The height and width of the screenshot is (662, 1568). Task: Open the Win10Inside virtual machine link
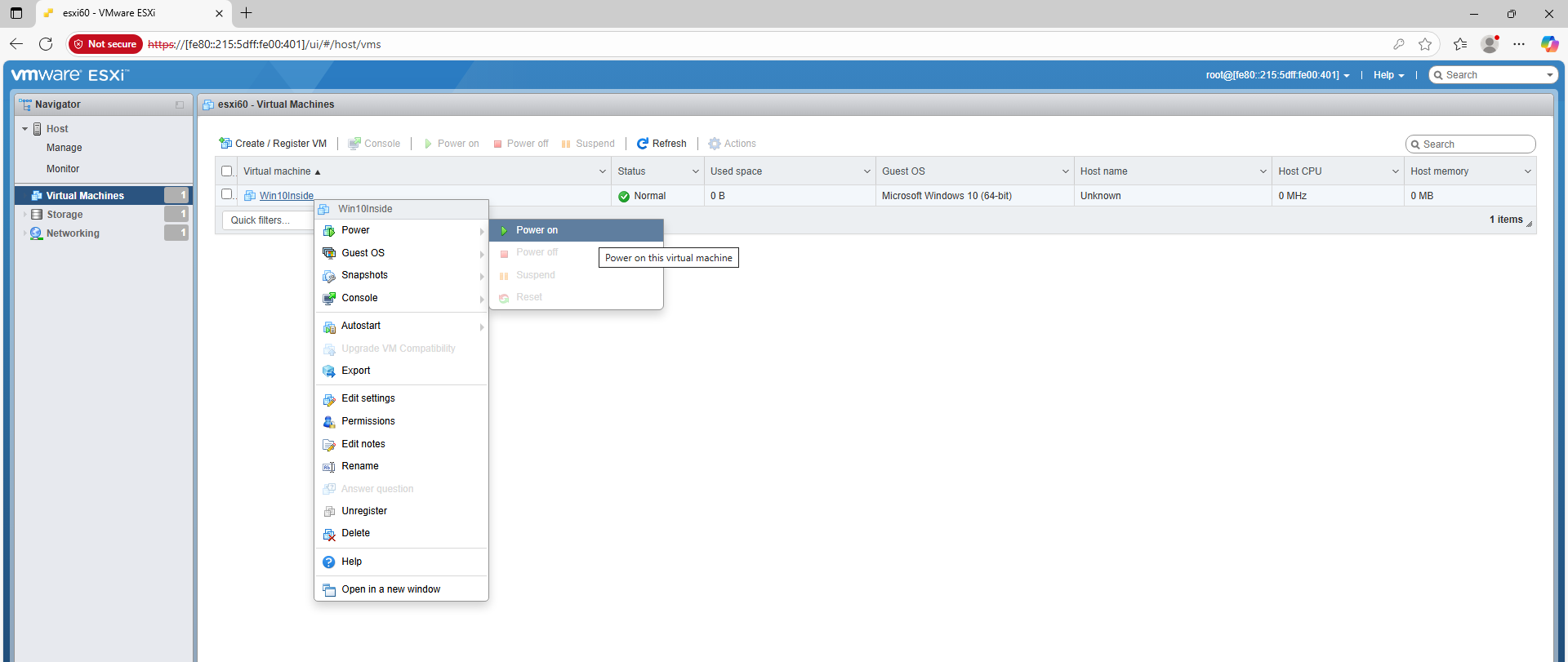point(287,196)
